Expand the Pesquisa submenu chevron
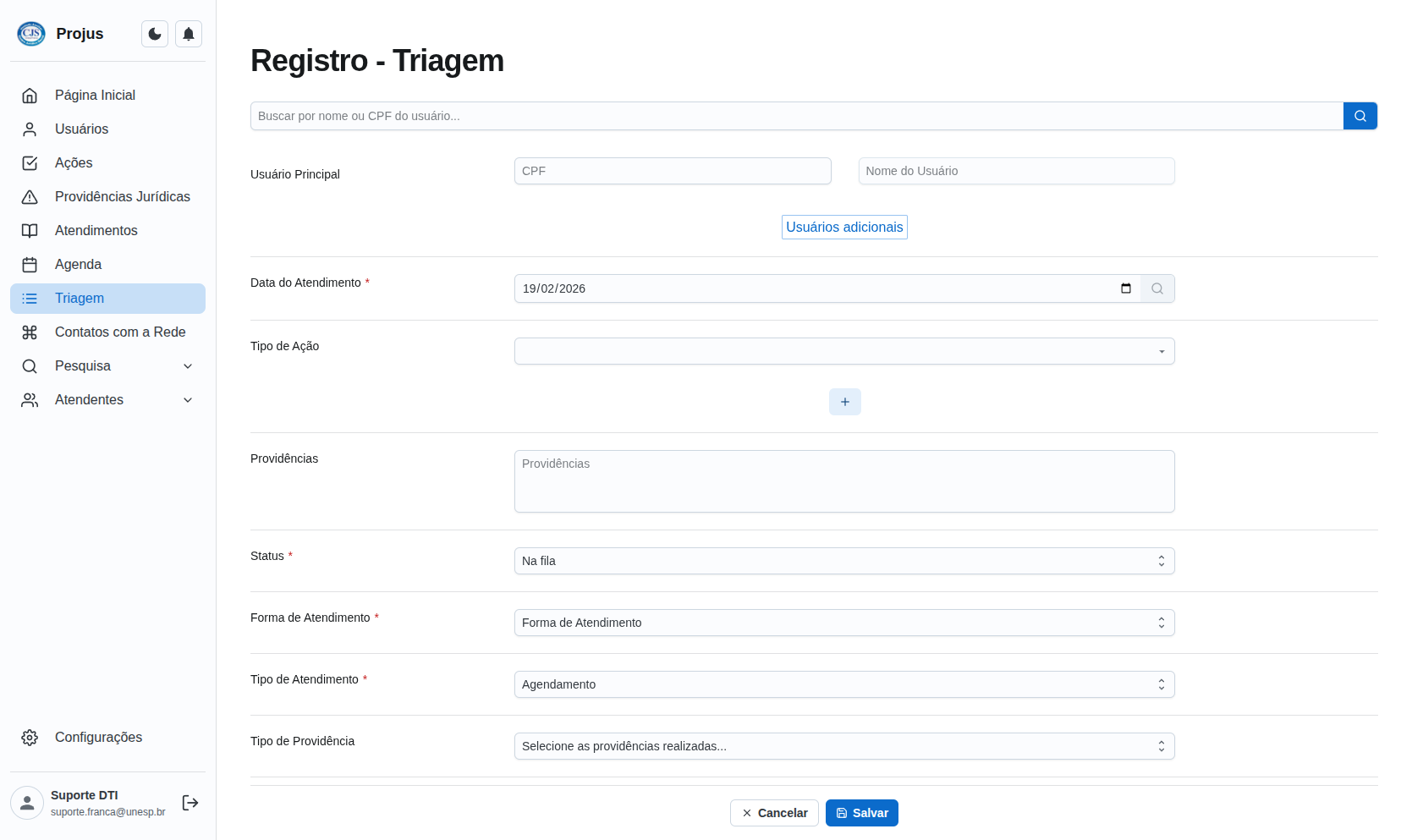Image resolution: width=1412 pixels, height=840 pixels. (x=188, y=366)
